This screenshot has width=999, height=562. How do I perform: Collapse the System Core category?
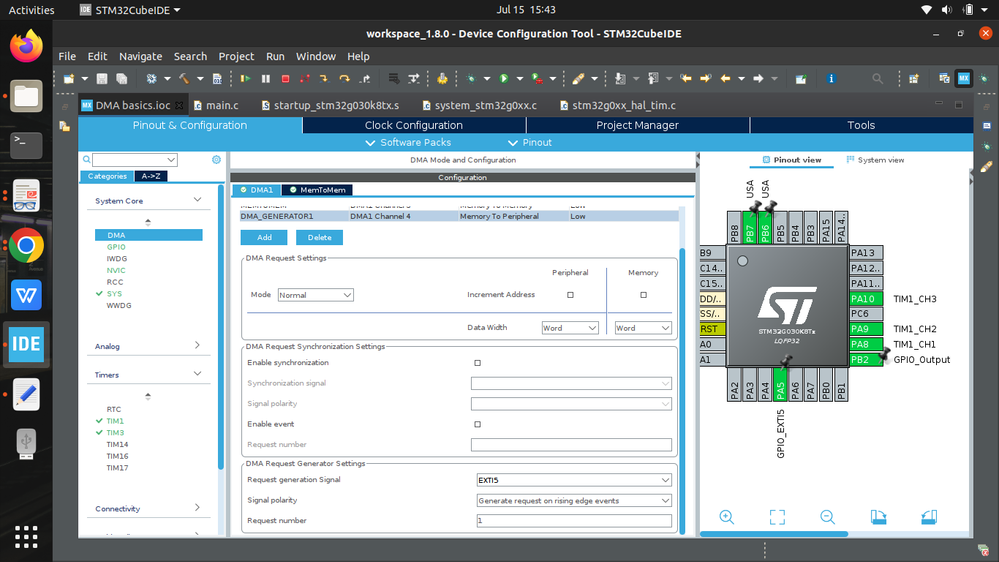tap(197, 200)
